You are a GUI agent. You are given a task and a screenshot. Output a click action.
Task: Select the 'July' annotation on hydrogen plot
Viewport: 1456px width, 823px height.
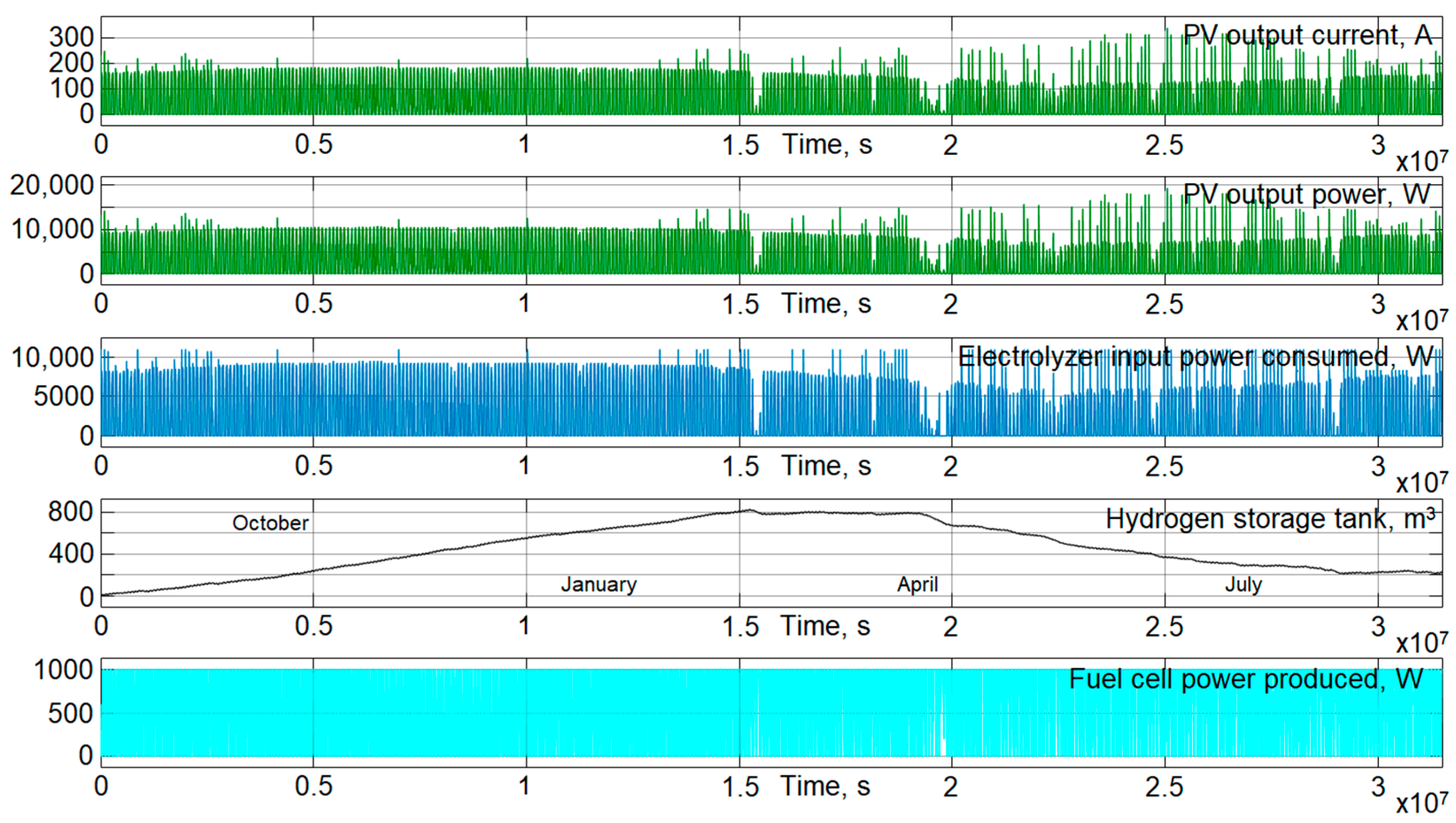[1243, 584]
